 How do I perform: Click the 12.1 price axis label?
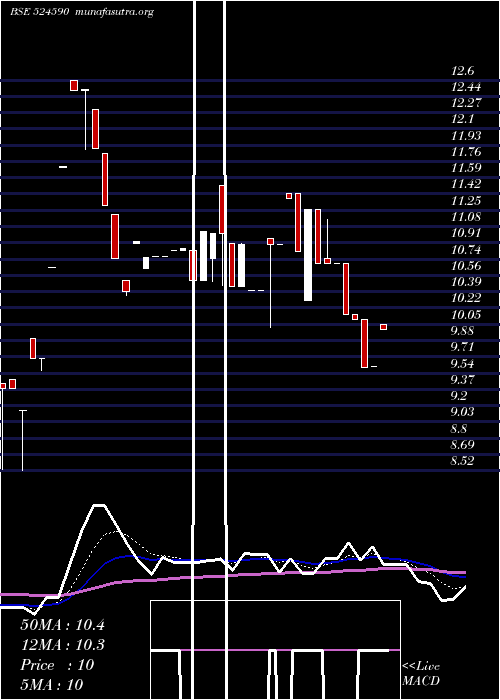[462, 119]
